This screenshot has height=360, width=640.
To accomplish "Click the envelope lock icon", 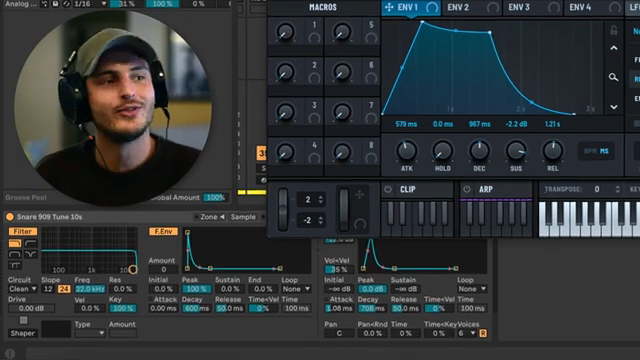I will (613, 30).
